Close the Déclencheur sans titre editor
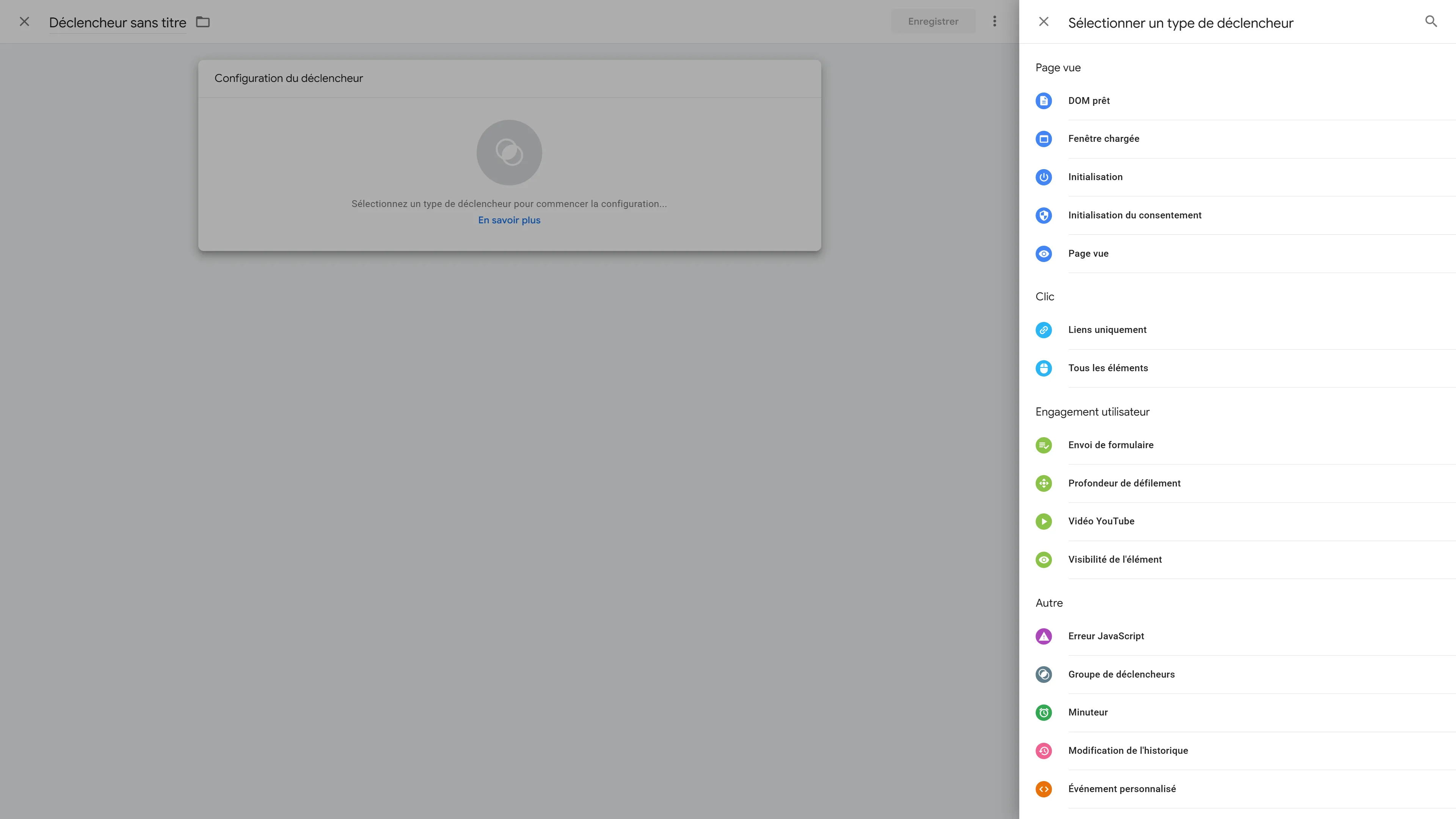 [24, 22]
